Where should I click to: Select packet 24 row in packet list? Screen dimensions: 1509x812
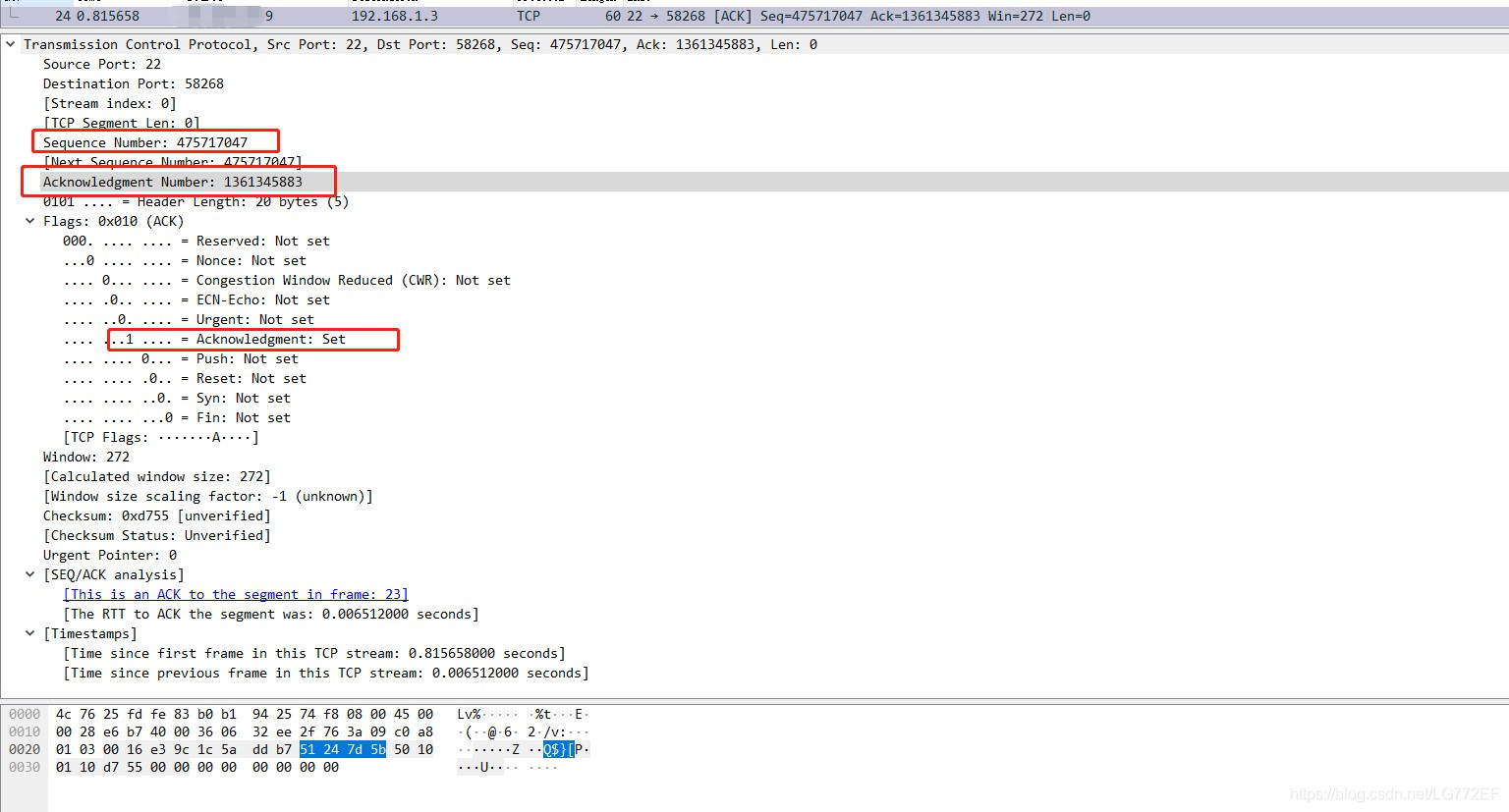754,16
